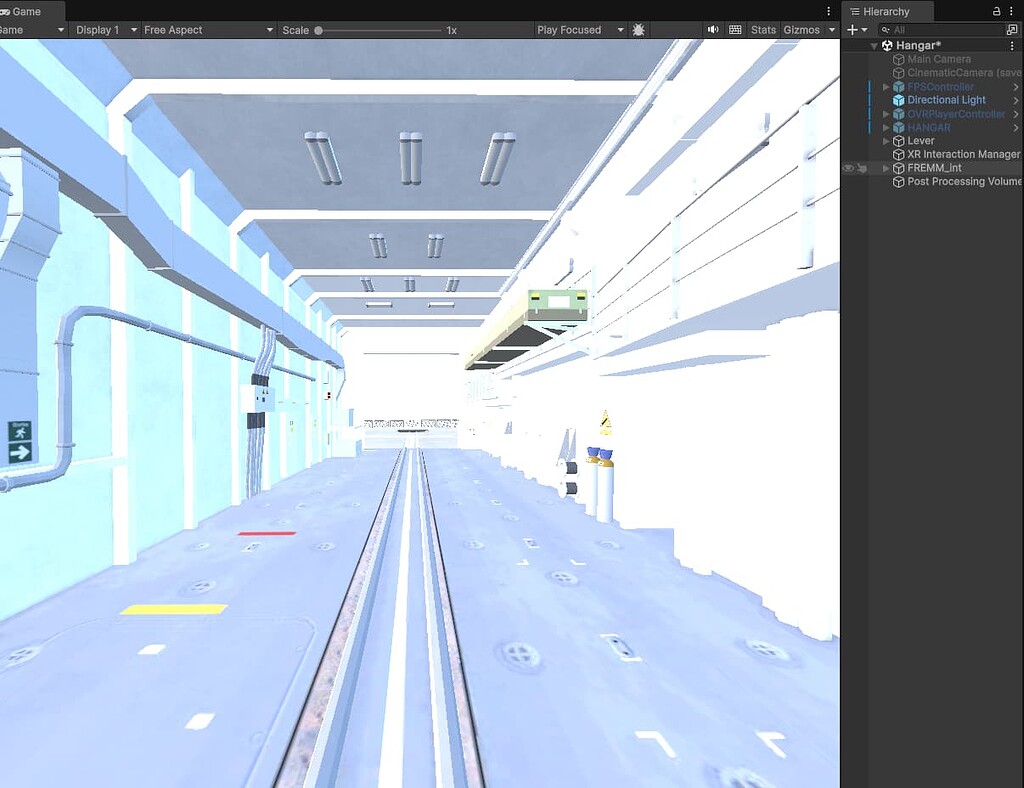Mute audio using the speaker icon
Screen dimensions: 1024x788
(x=712, y=30)
